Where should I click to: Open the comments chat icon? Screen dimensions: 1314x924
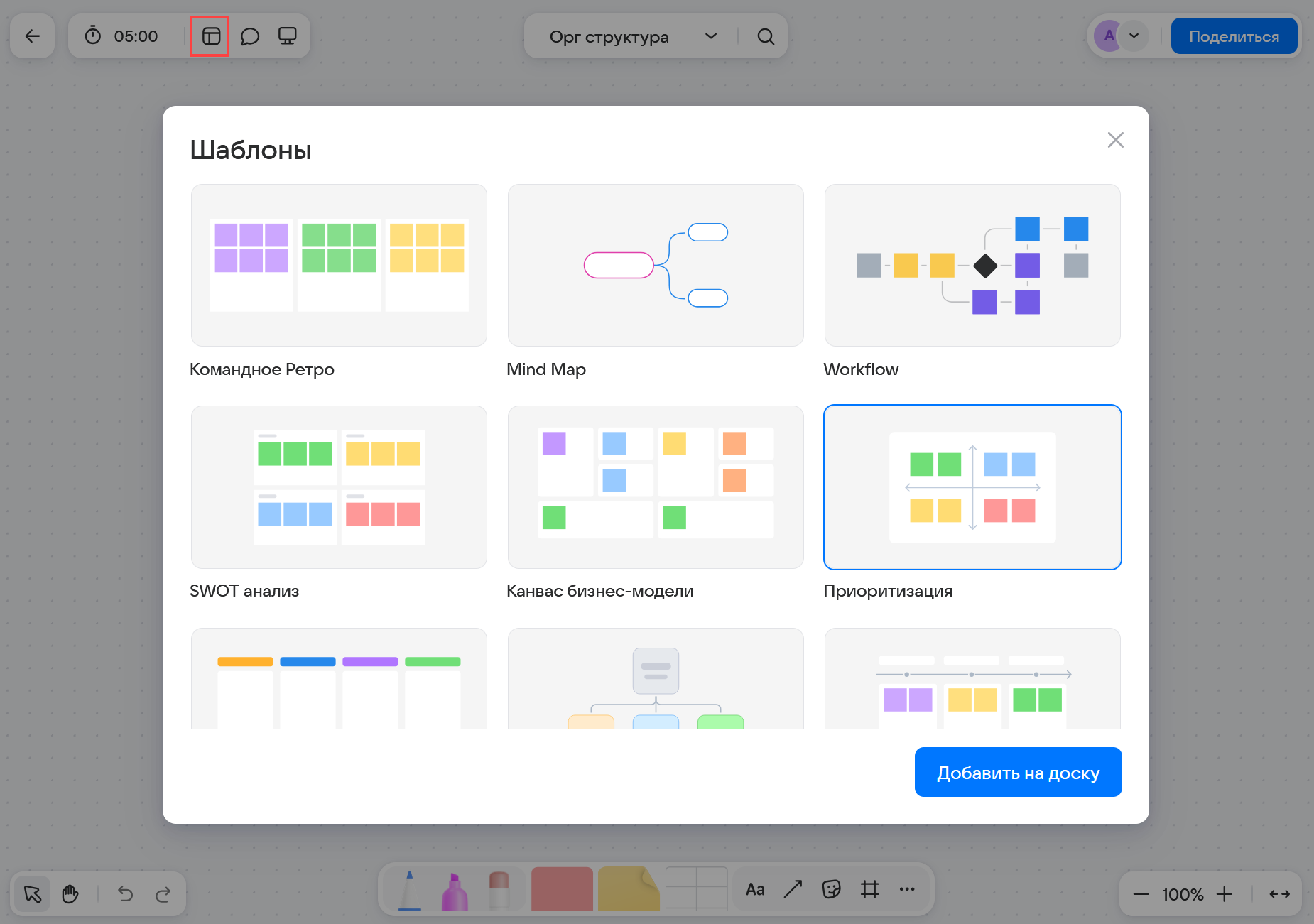coord(249,36)
